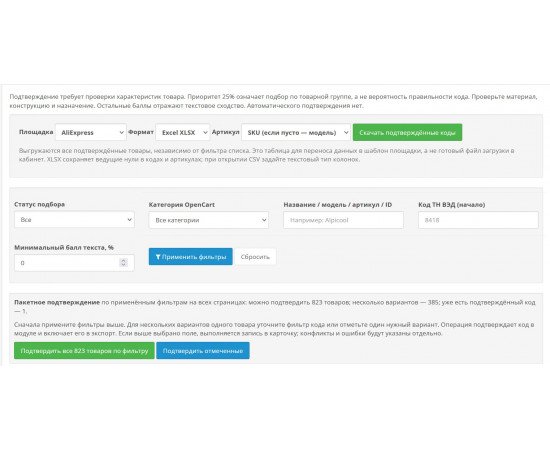Open the Статус подбора dropdown

pos(74,220)
